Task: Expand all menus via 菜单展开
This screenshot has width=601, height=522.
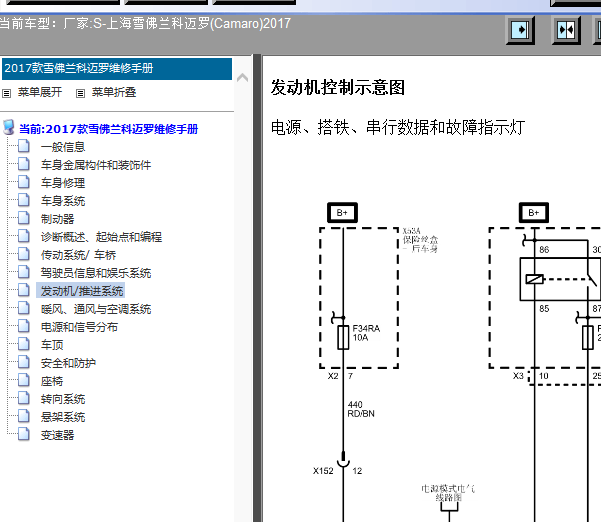Action: pos(40,92)
